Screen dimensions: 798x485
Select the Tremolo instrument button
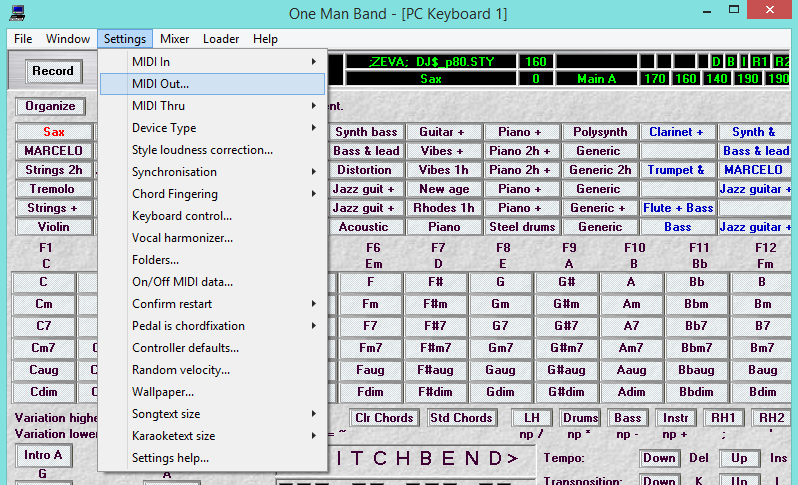[x=53, y=189]
